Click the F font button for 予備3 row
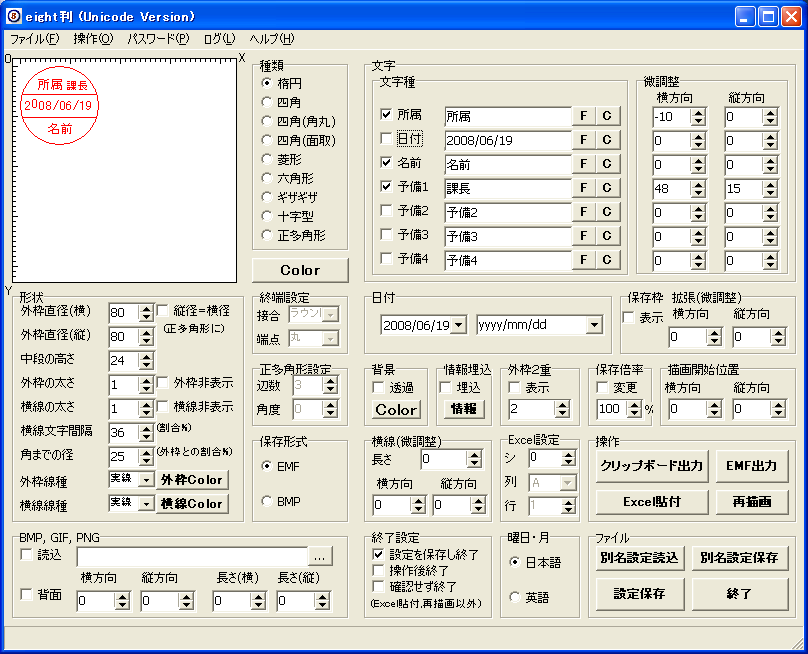This screenshot has width=808, height=654. click(583, 236)
